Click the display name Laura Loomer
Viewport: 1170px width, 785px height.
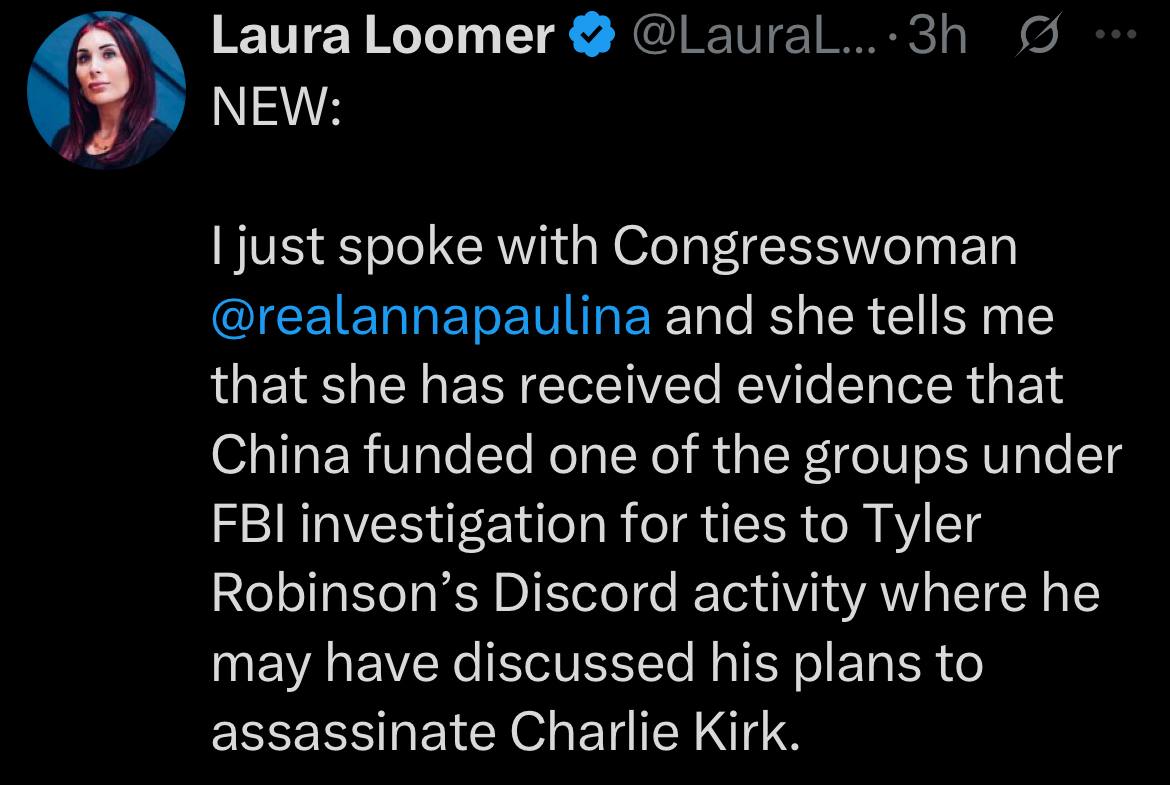pyautogui.click(x=383, y=38)
